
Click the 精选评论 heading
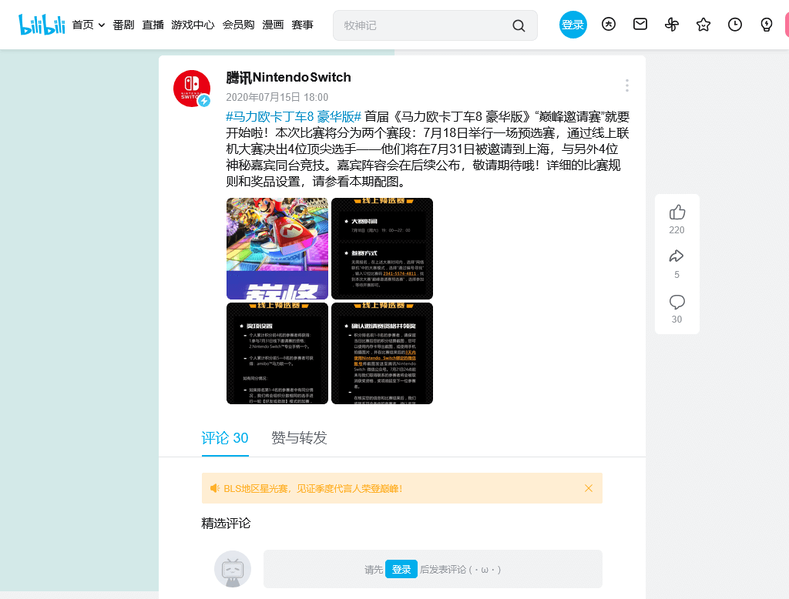226,523
